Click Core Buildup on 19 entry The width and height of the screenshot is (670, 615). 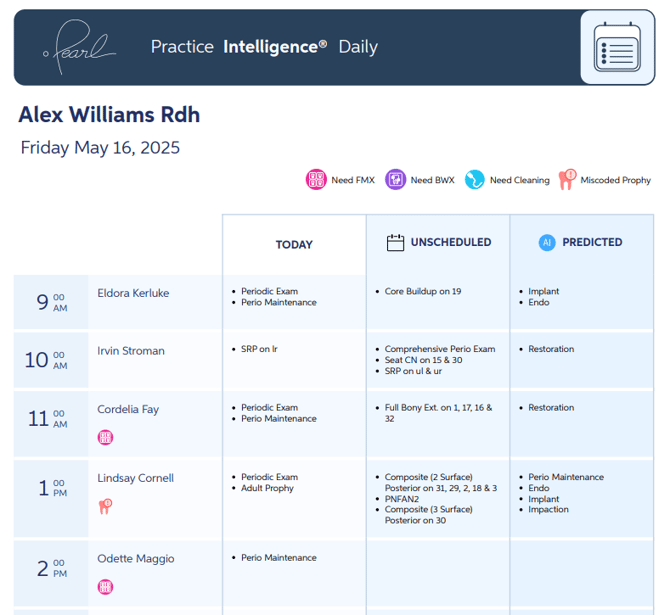coord(423,292)
